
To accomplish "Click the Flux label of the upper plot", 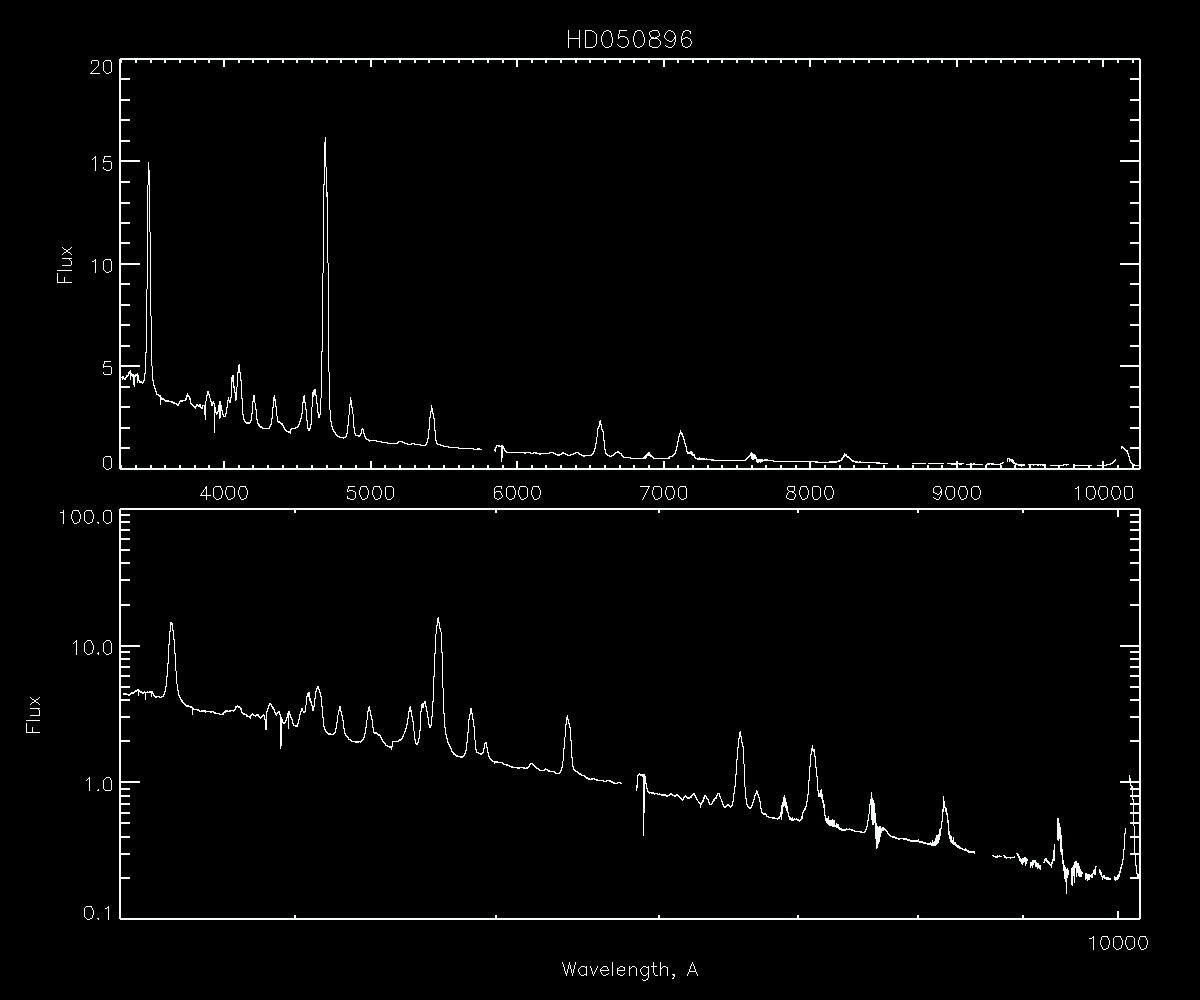I will [66, 263].
